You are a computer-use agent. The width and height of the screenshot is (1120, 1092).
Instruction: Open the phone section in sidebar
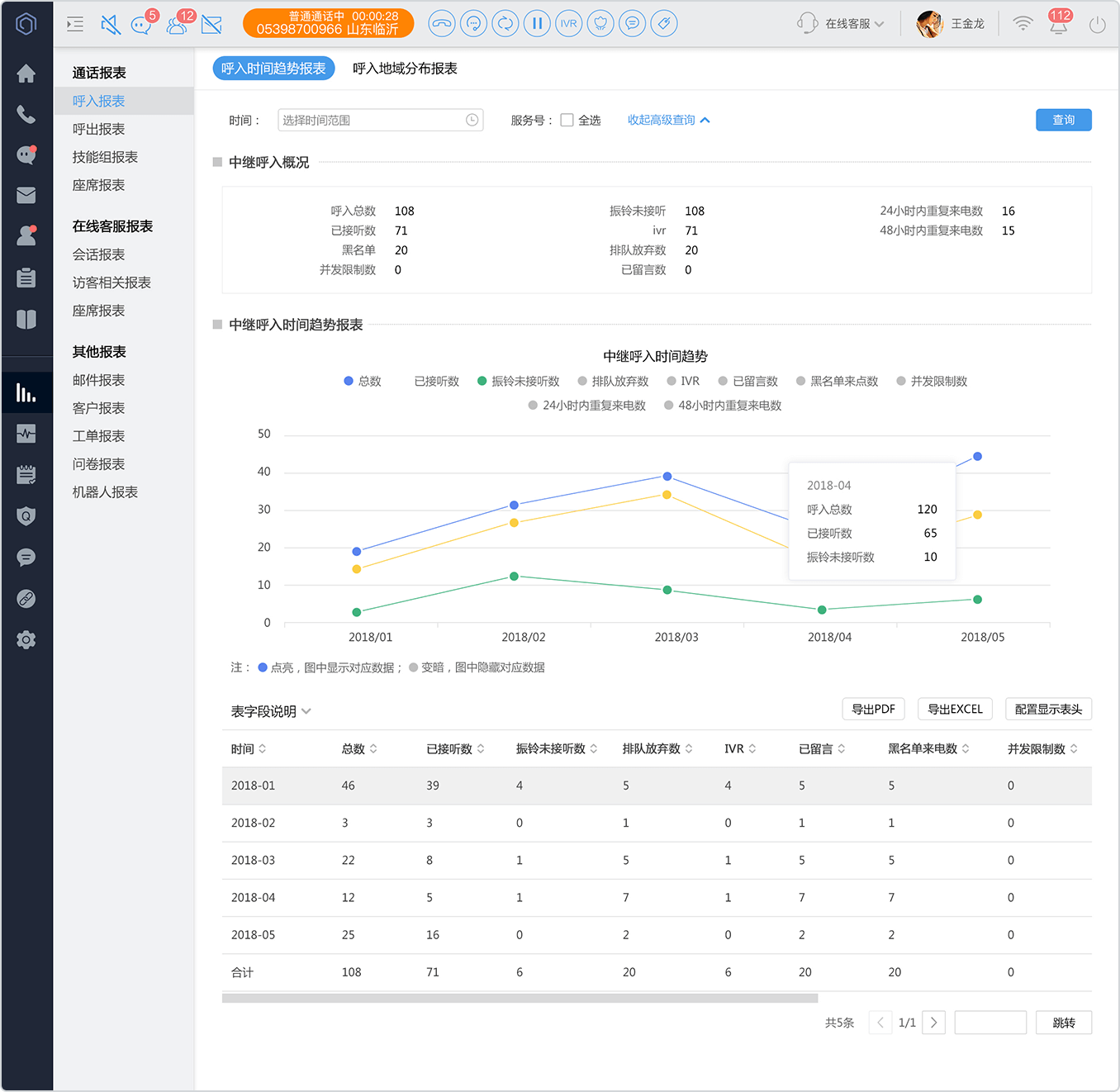coord(26,114)
